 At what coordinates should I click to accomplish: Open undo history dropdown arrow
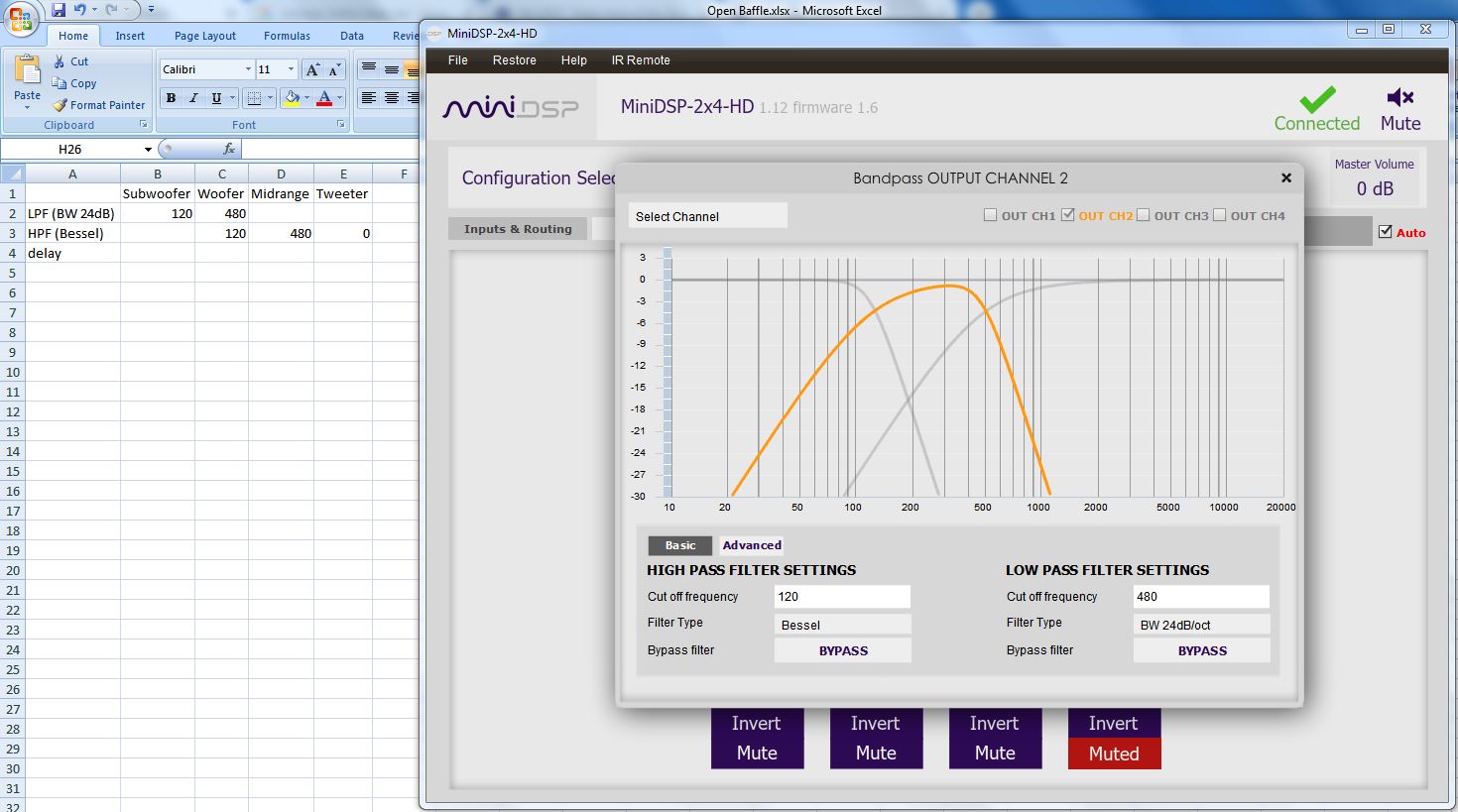click(x=94, y=10)
